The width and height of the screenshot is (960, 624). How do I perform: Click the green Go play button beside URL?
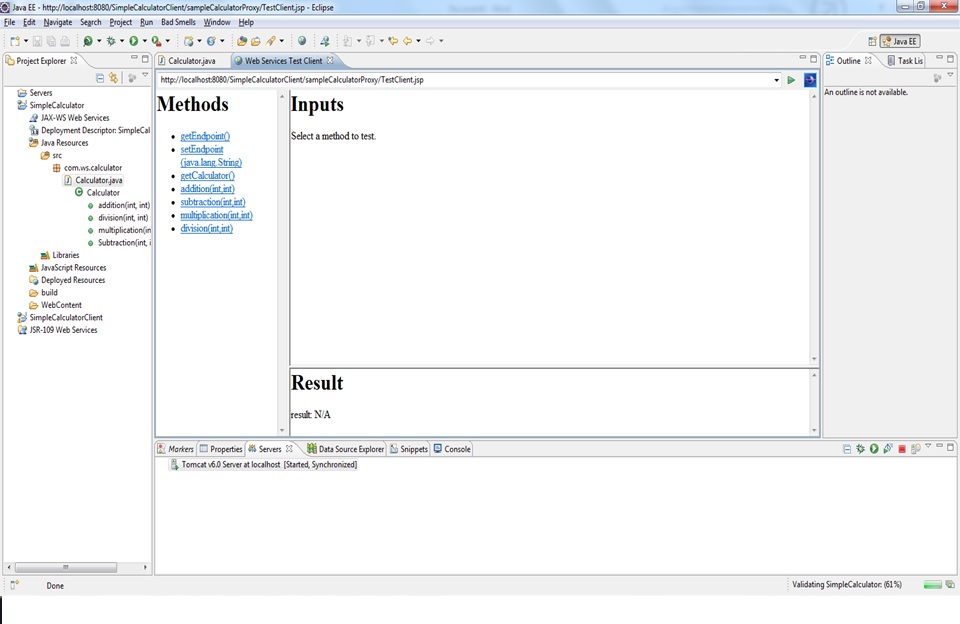coord(791,80)
